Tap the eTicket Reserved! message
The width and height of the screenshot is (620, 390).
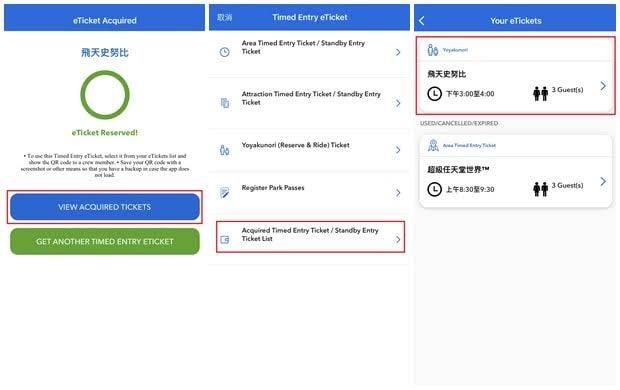click(105, 133)
